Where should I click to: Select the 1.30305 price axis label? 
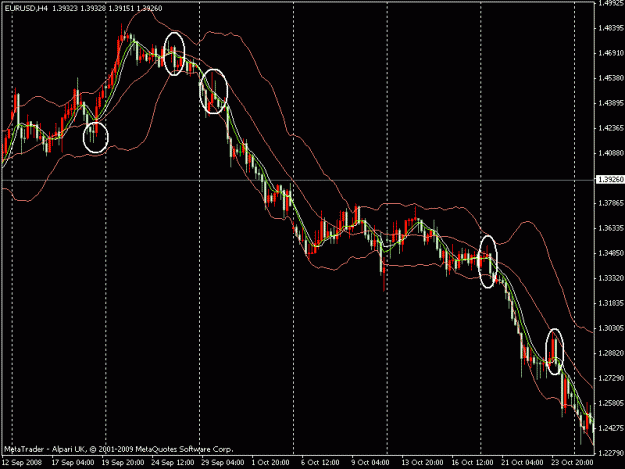click(x=611, y=328)
